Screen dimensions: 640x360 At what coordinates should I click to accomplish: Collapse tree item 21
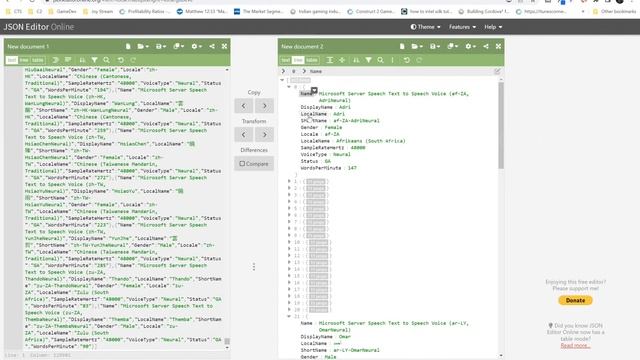click(x=289, y=316)
